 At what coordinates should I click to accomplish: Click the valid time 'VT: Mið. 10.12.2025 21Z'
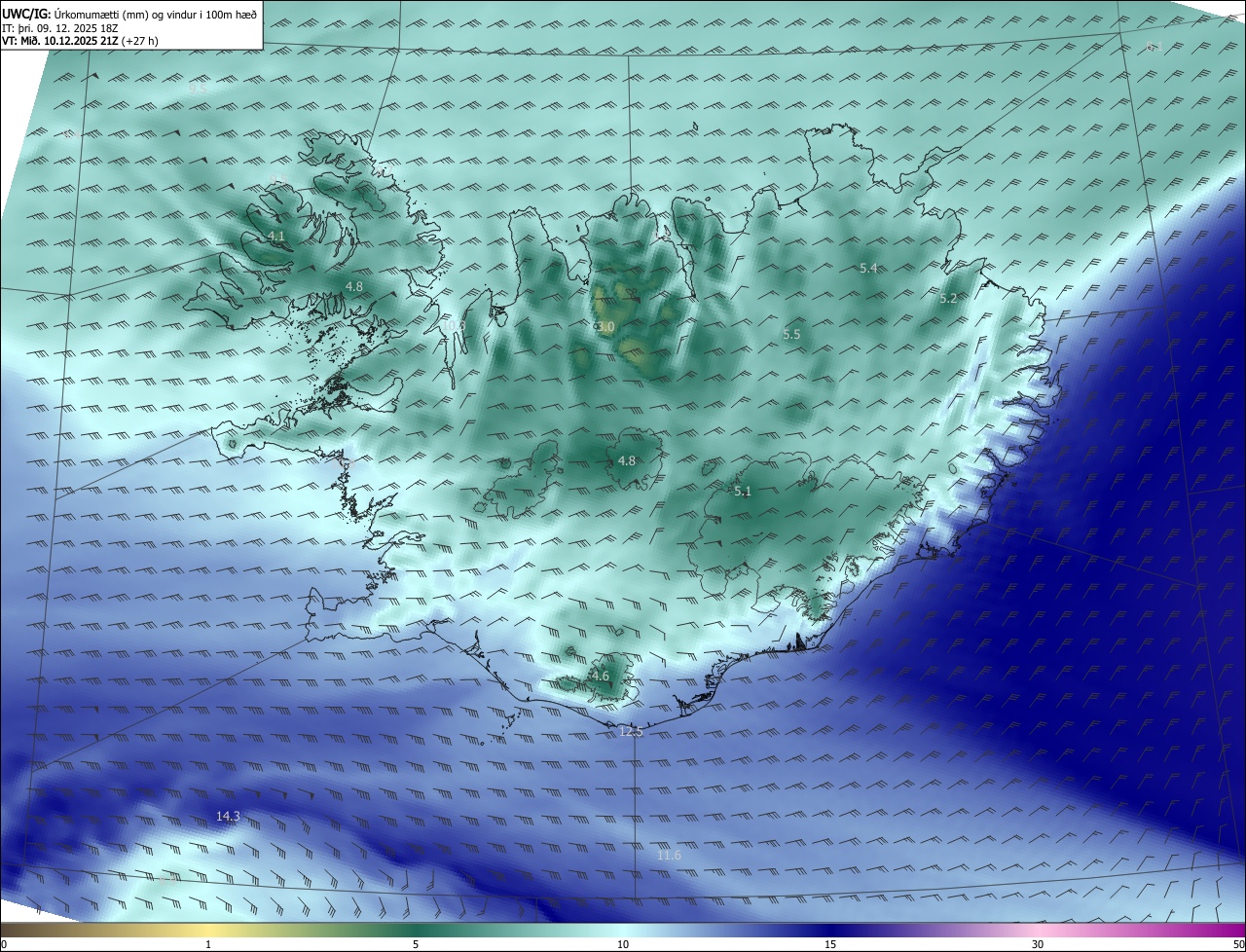coord(60,41)
